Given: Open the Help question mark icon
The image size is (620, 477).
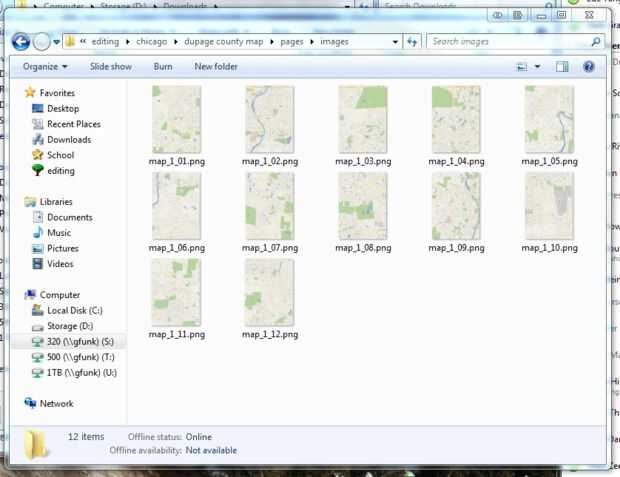Looking at the screenshot, I should click(588, 66).
